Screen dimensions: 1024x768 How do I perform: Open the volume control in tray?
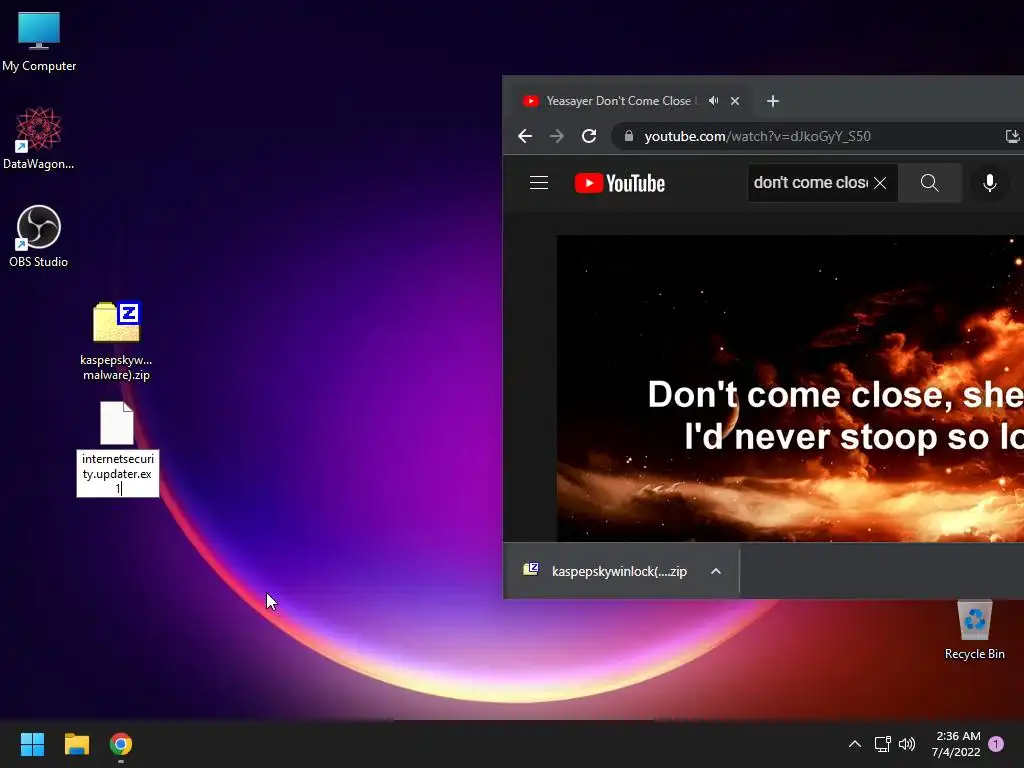(907, 744)
